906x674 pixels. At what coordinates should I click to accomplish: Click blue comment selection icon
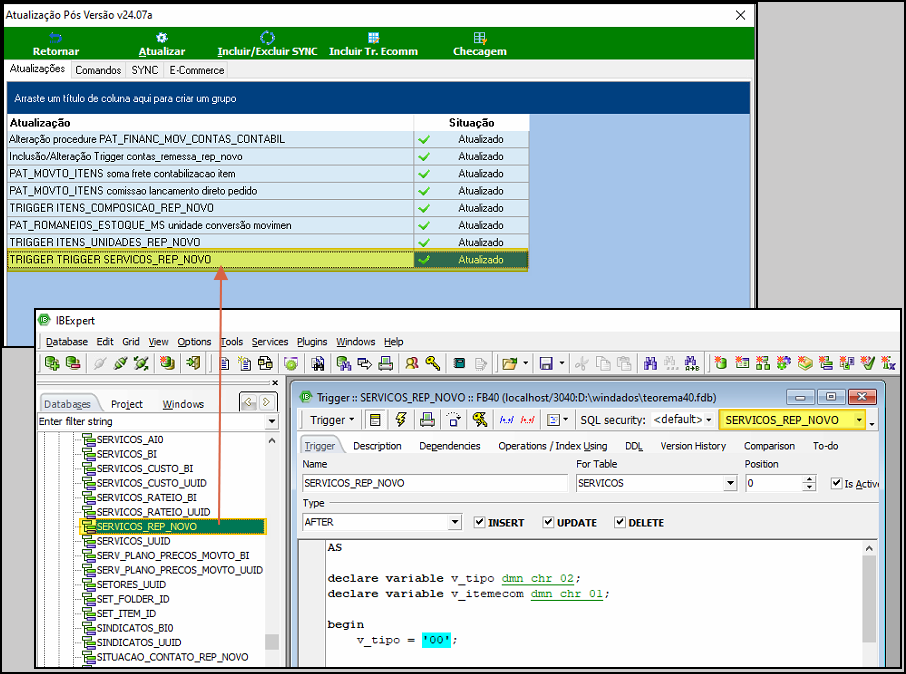coord(507,420)
